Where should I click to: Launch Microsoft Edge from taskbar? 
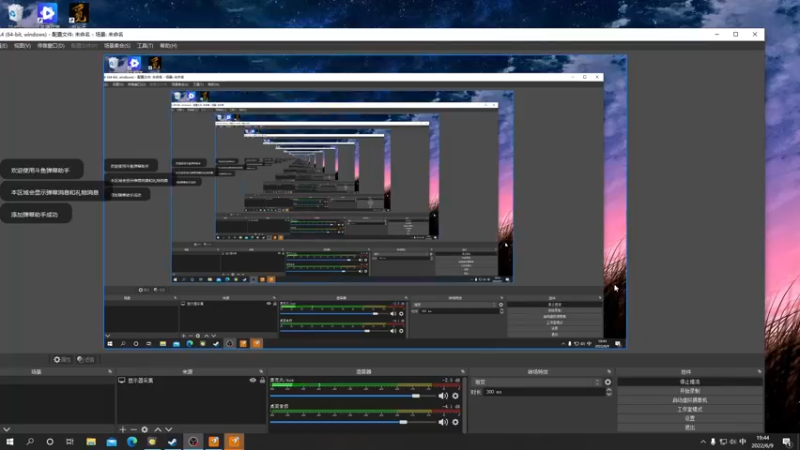point(132,441)
